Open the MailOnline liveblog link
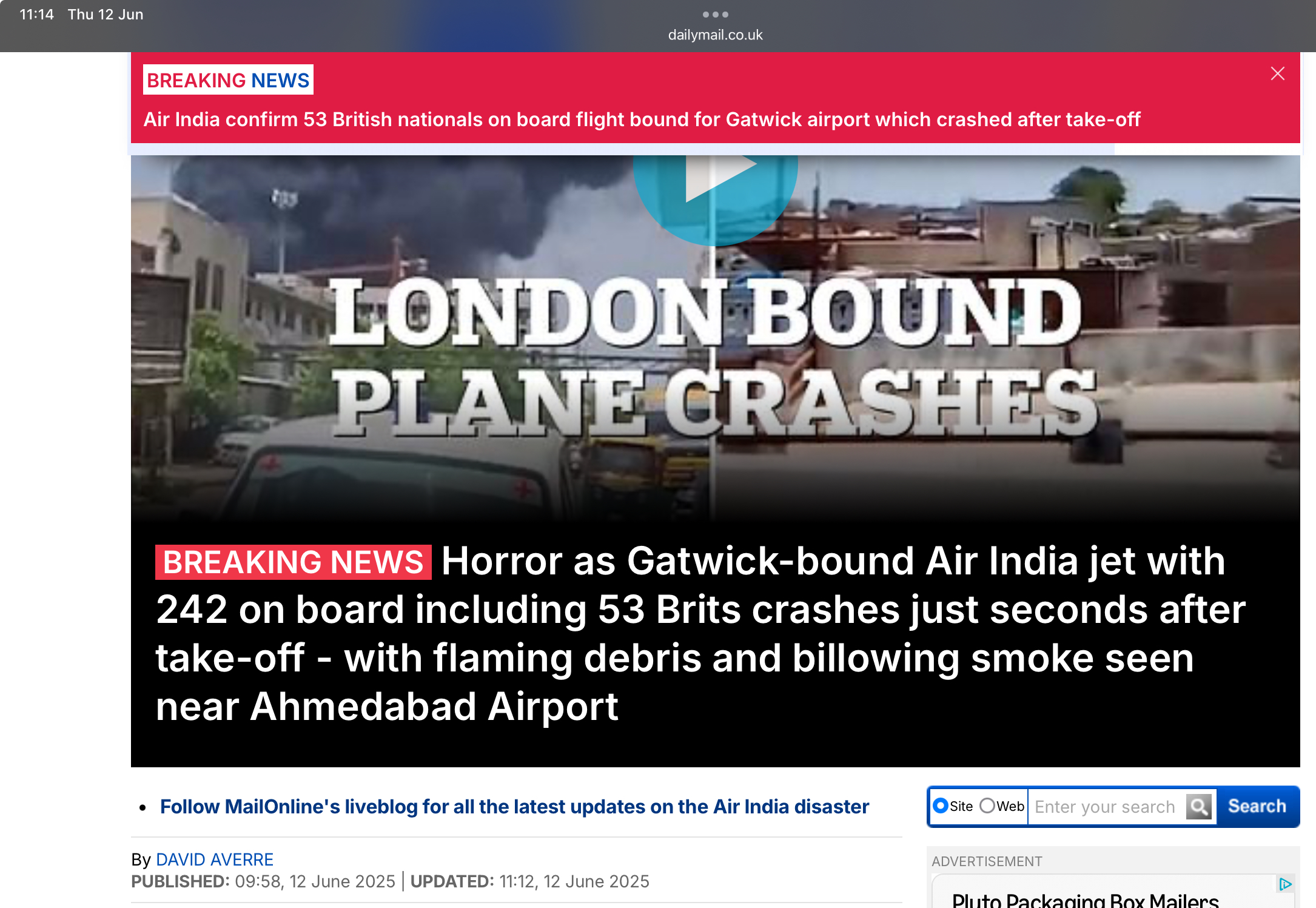Viewport: 1316px width, 908px height. point(514,807)
